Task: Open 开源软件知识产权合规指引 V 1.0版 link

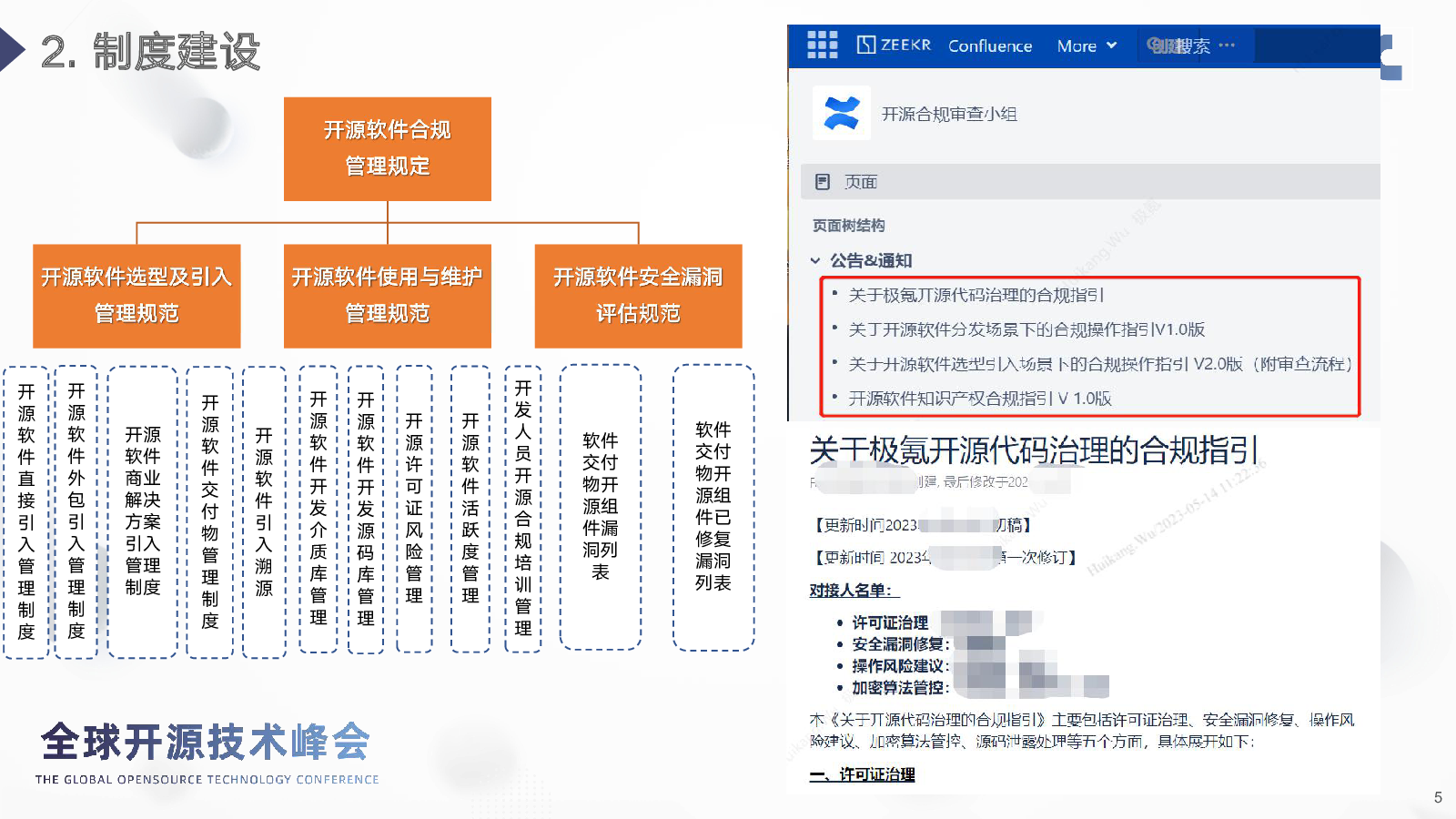Action: pos(980,399)
